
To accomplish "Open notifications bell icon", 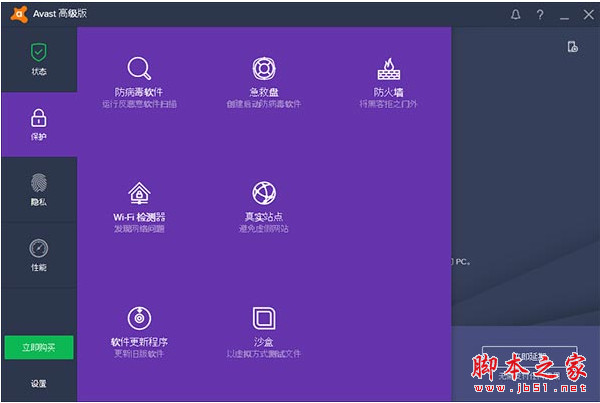I will coord(515,15).
